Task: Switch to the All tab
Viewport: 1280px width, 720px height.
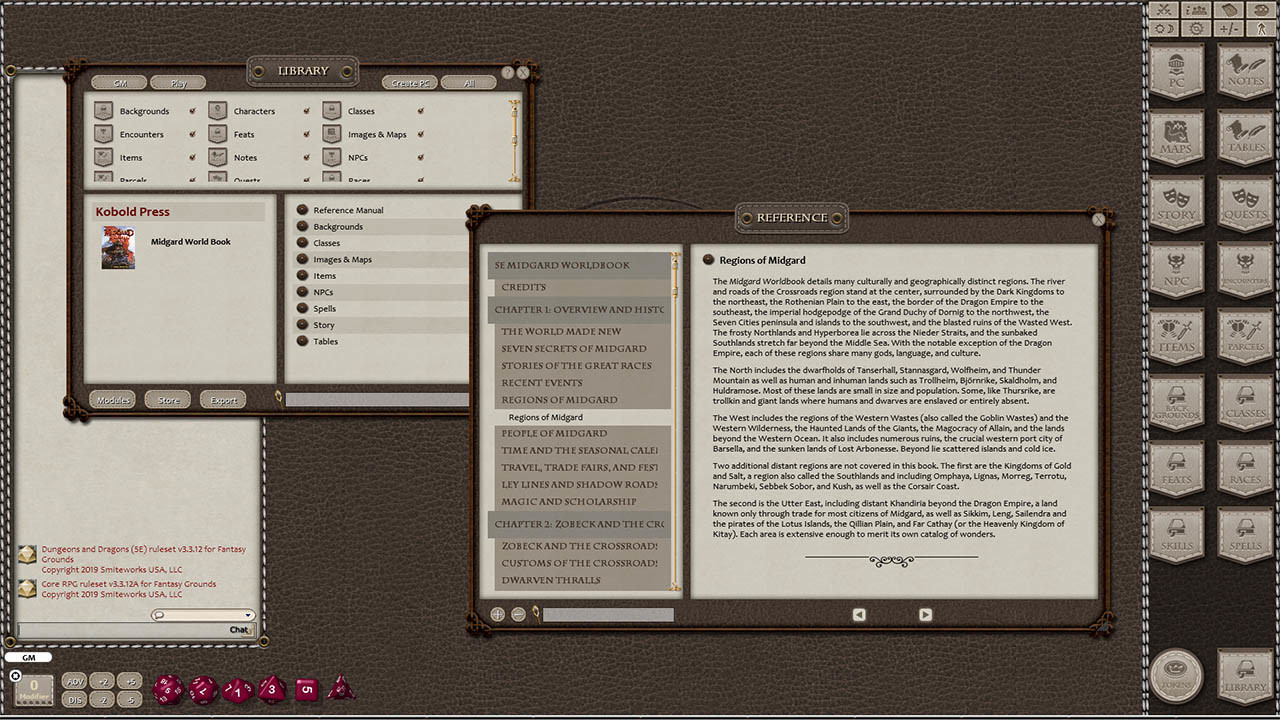Action: (x=468, y=82)
